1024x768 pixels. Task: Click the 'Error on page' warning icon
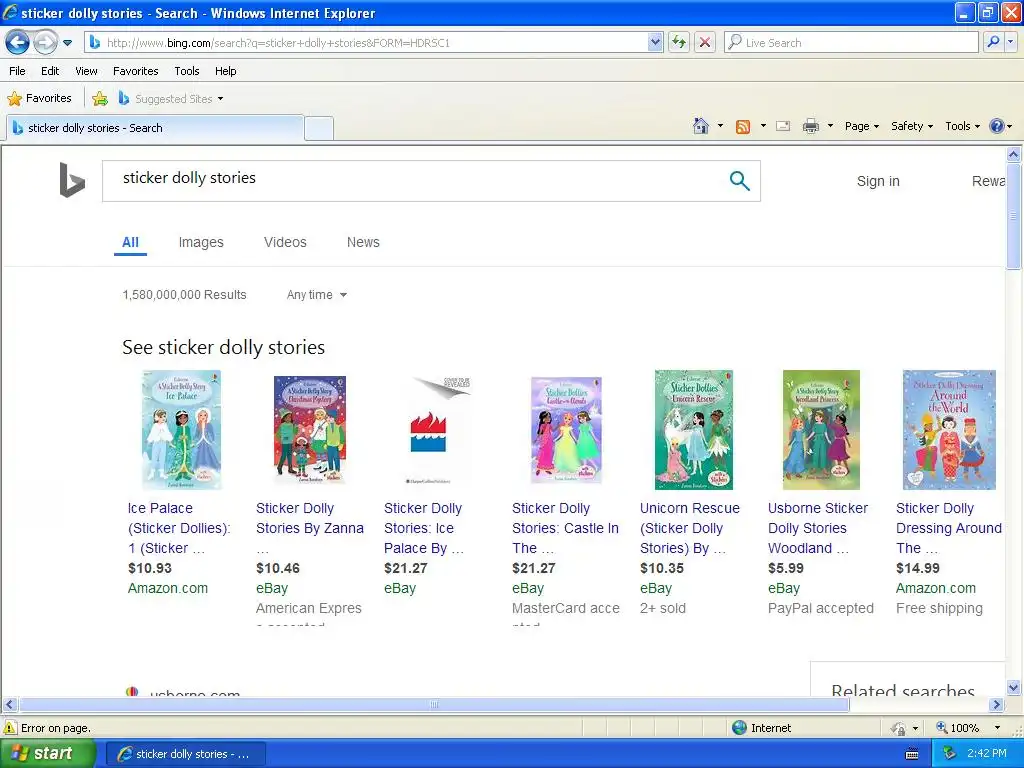pyautogui.click(x=10, y=728)
